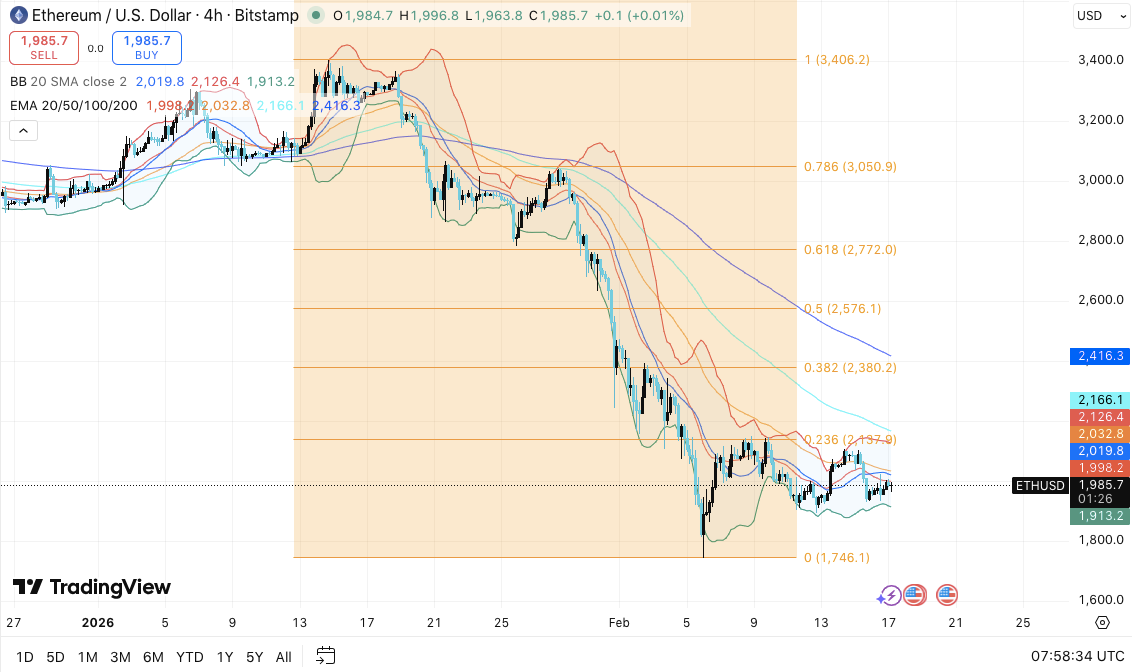Click the US flag event marker beside lightning icon
The width and height of the screenshot is (1132, 672).
click(x=914, y=596)
